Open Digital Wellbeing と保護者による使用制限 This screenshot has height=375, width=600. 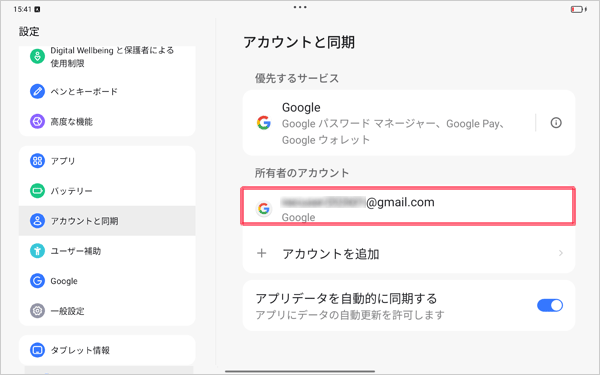click(x=107, y=57)
